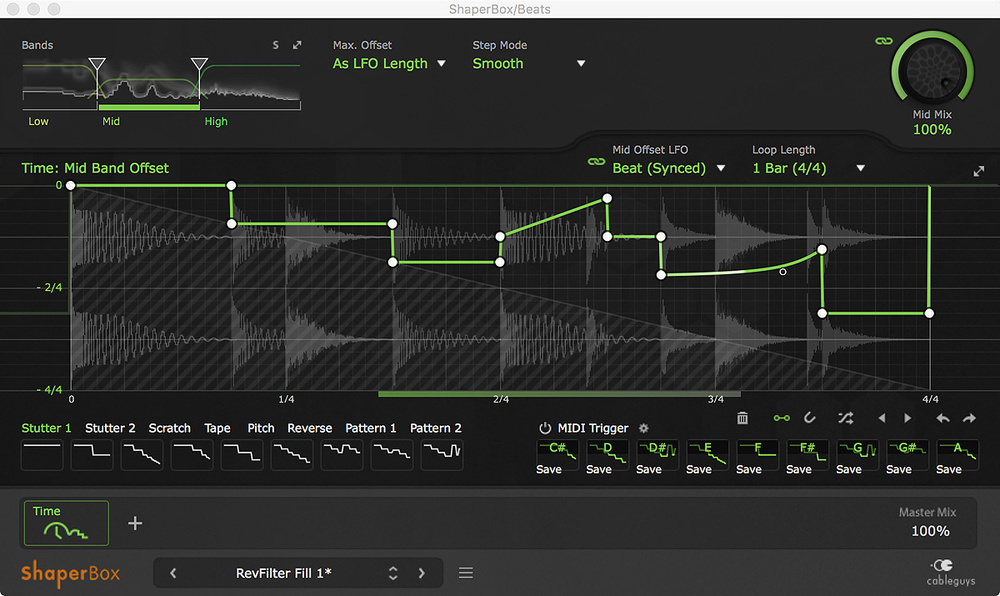
Task: Select the Time shaper tab
Action: click(66, 523)
